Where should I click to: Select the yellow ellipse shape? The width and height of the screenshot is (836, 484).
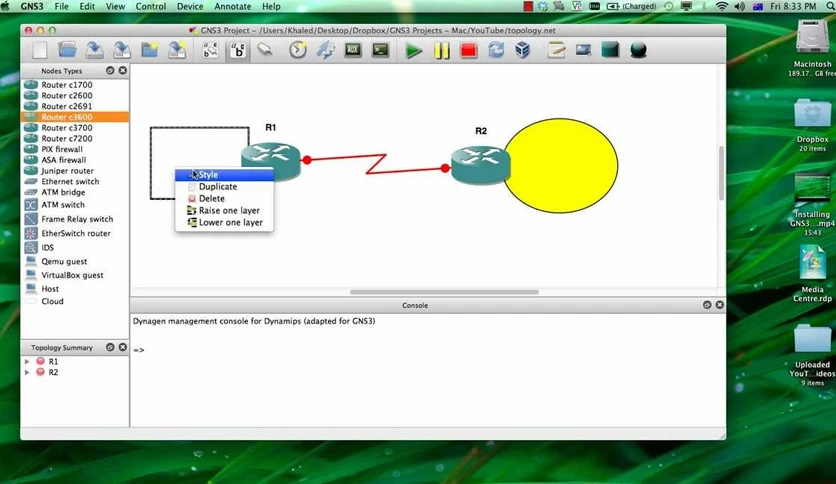pos(560,166)
